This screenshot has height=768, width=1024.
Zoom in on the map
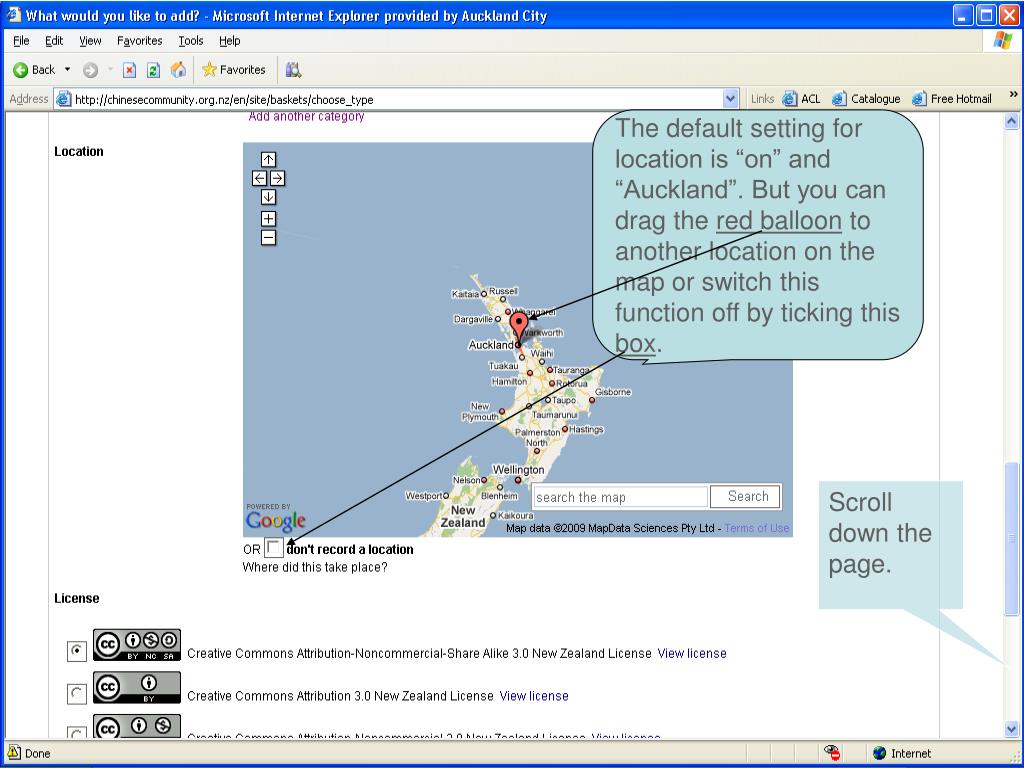[x=268, y=219]
